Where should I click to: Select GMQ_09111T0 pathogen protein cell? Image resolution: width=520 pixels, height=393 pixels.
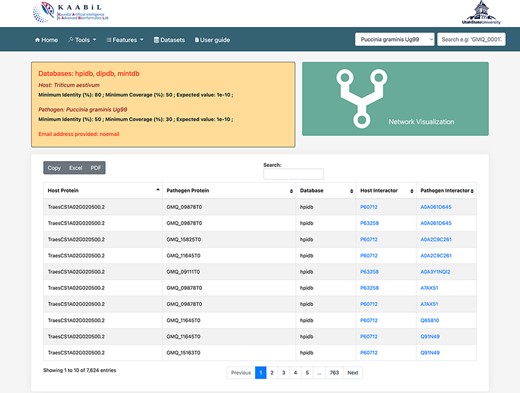[229, 272]
